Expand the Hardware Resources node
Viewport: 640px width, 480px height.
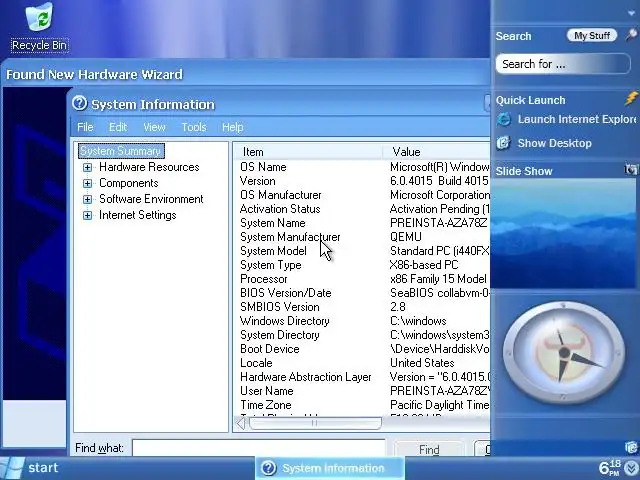click(x=87, y=167)
